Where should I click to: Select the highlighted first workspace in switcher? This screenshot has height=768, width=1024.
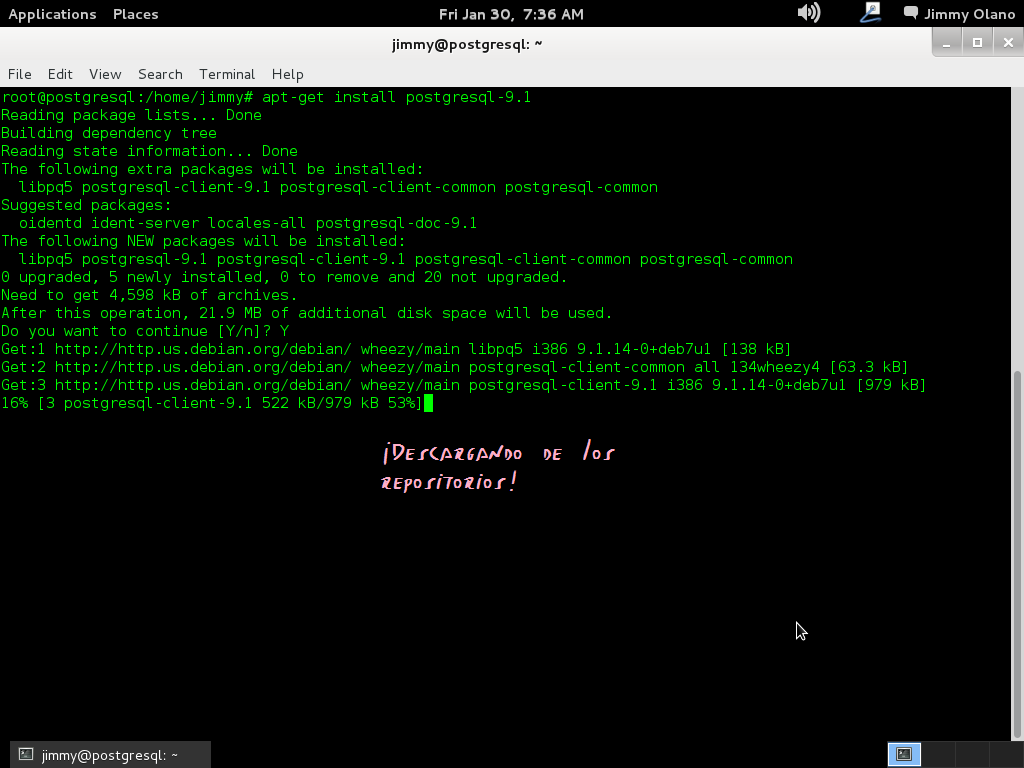904,754
